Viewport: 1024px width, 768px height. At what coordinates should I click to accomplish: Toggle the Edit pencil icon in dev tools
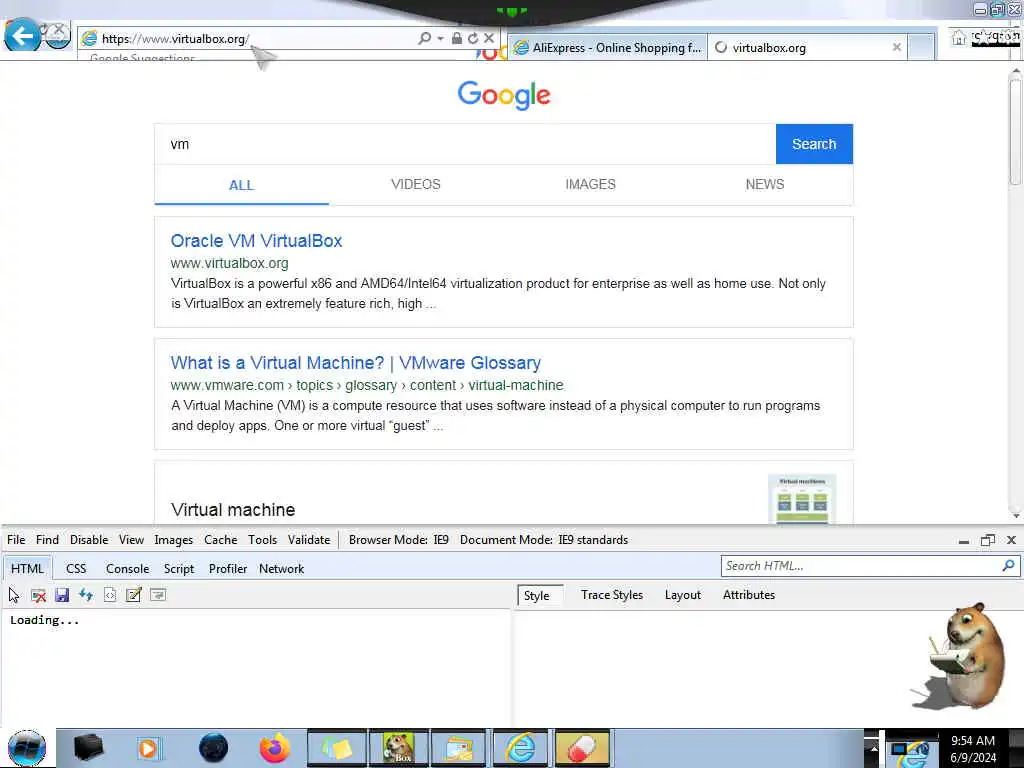pos(134,595)
